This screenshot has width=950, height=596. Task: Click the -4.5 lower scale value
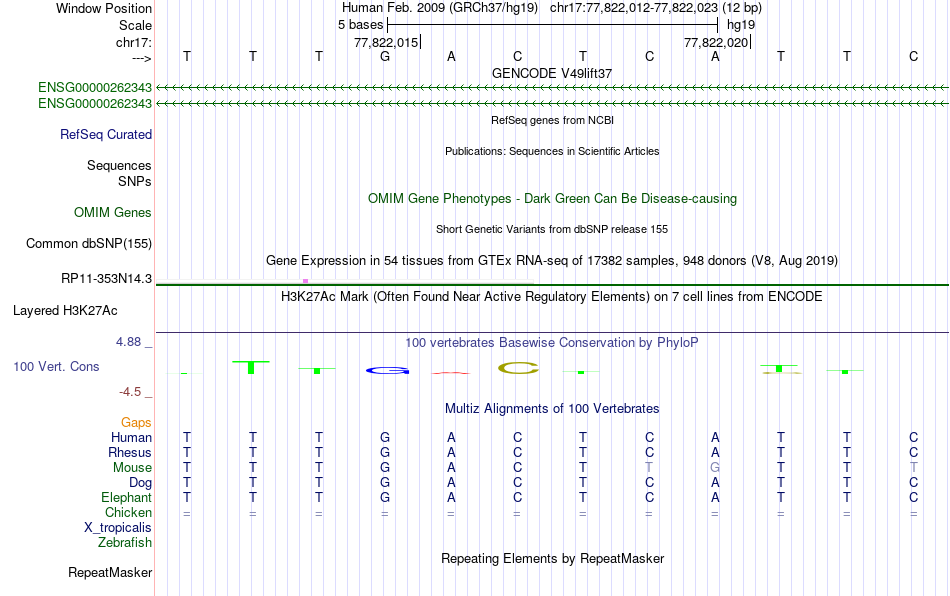[x=130, y=392]
